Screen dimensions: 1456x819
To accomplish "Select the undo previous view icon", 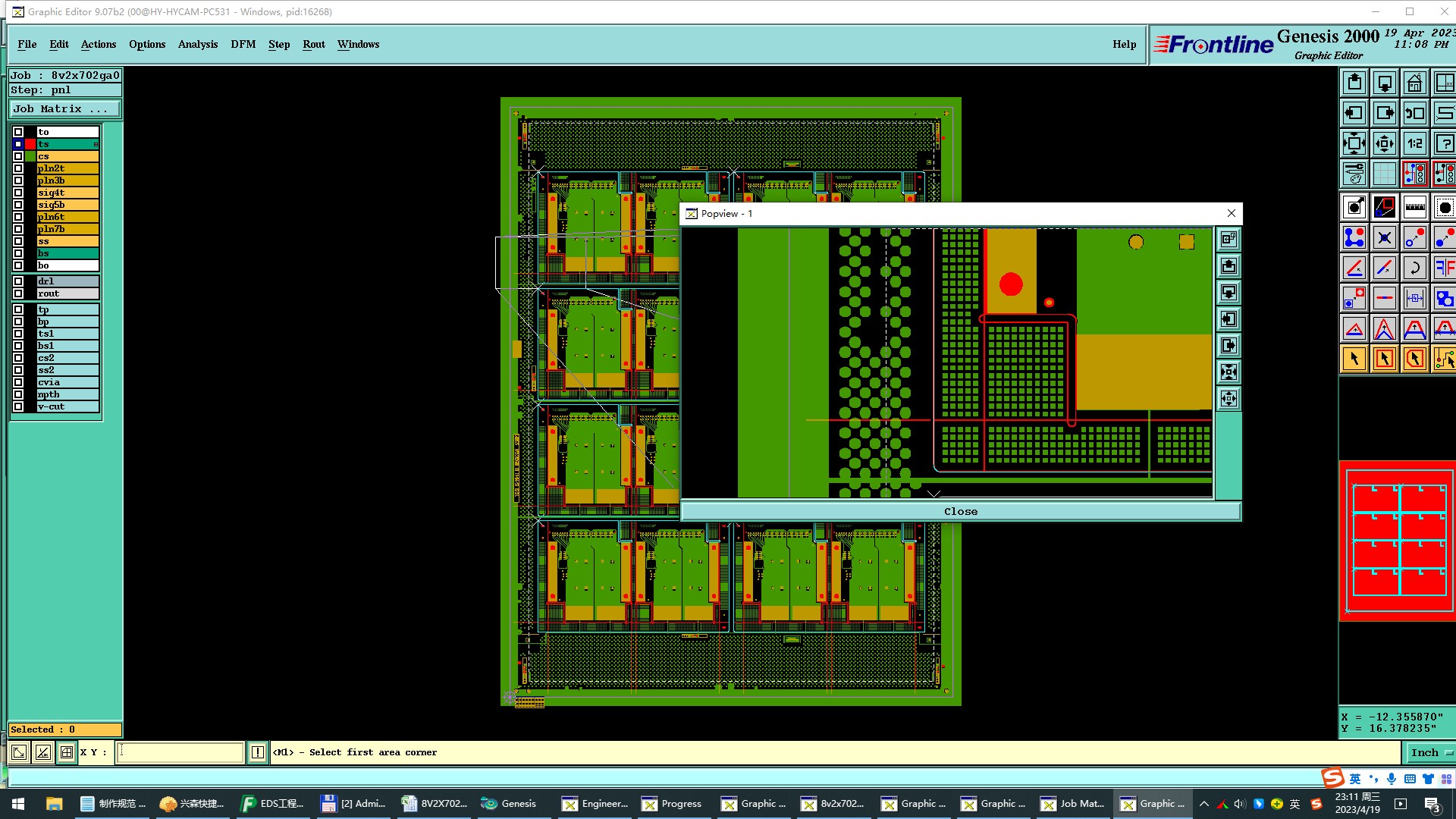I will pyautogui.click(x=1414, y=113).
